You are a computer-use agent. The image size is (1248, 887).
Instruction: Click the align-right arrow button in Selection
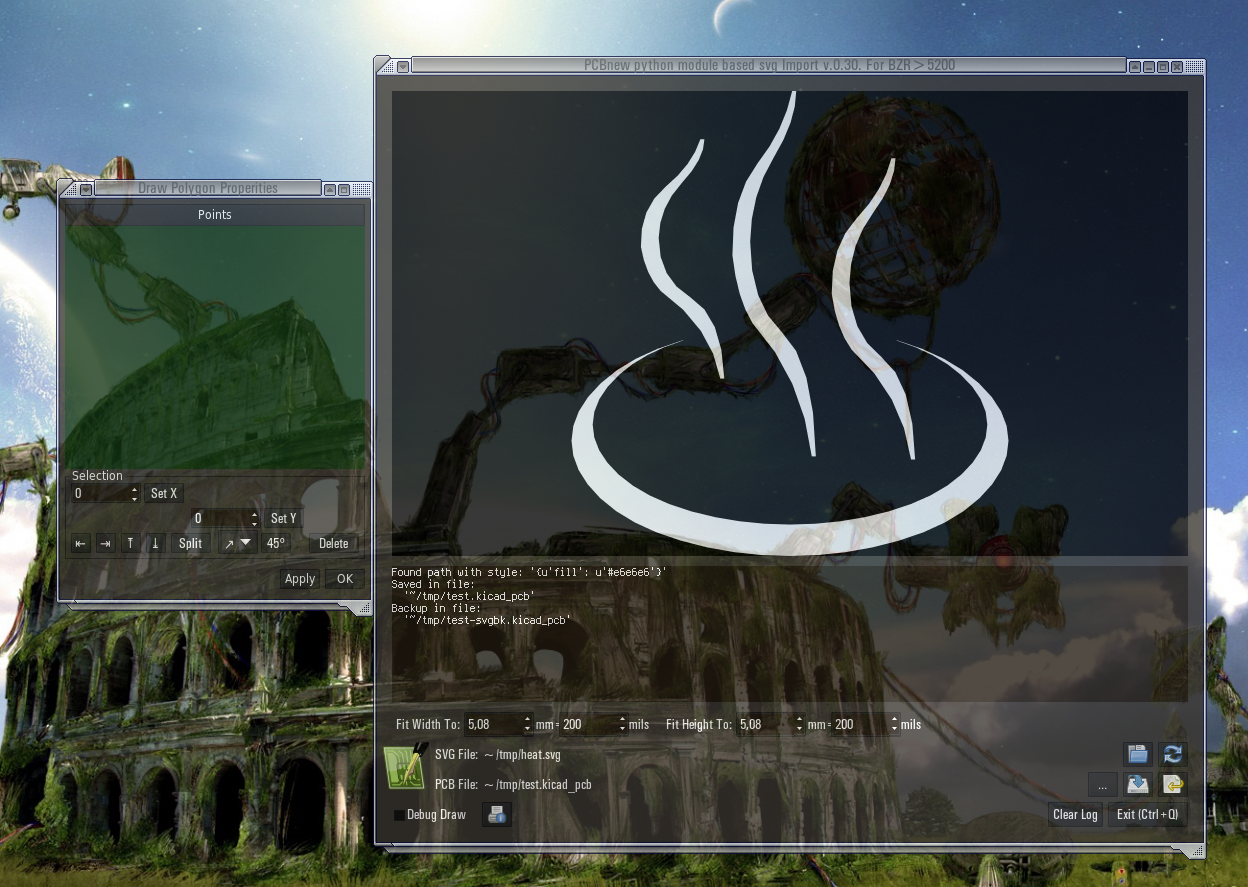(x=105, y=544)
